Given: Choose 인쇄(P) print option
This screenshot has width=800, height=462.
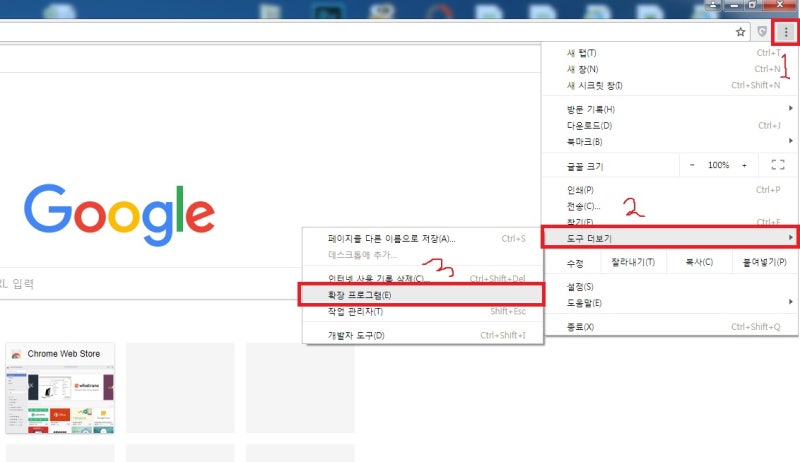Looking at the screenshot, I should (670, 190).
